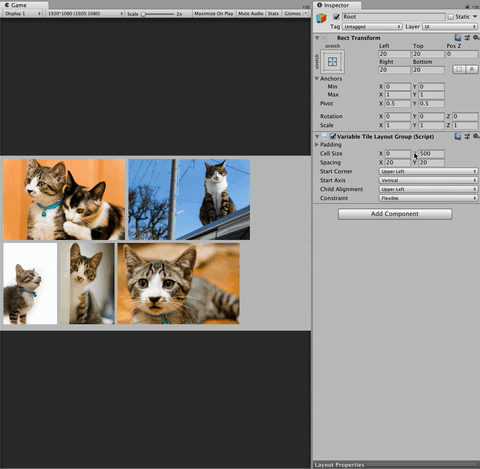
Task: Click the Cell Size Y field showing 500
Action: pyautogui.click(x=431, y=154)
